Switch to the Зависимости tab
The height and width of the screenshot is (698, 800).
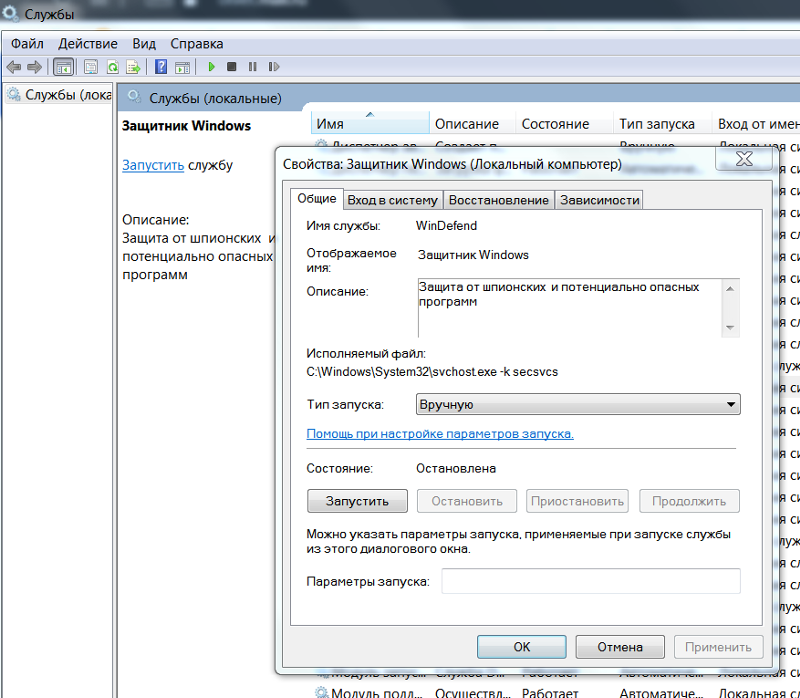(x=599, y=200)
